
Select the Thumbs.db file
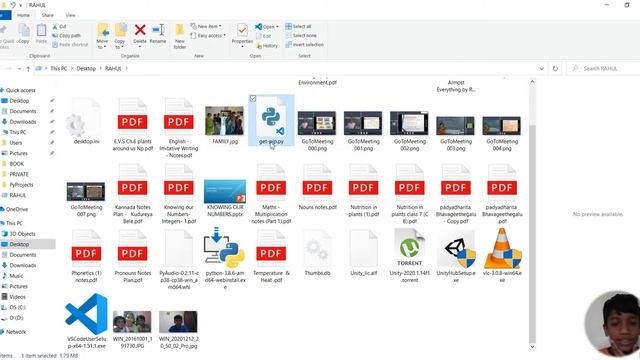coord(317,253)
